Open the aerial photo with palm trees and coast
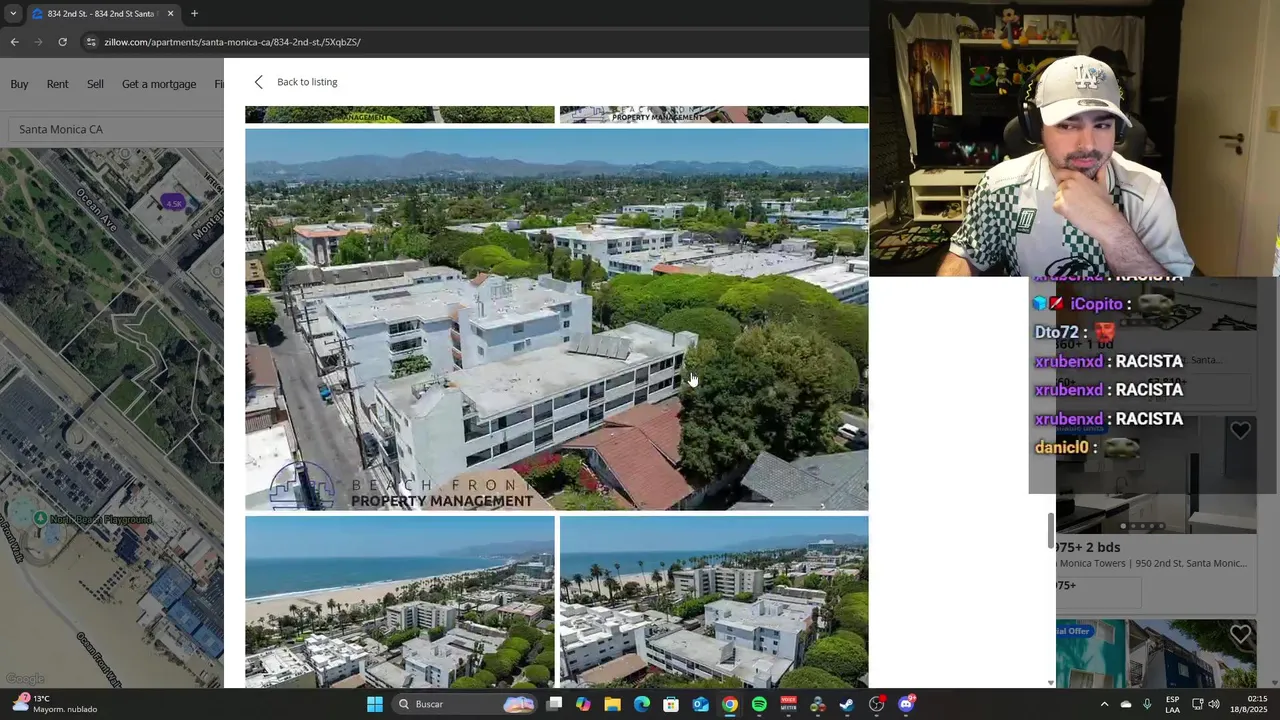 point(714,601)
